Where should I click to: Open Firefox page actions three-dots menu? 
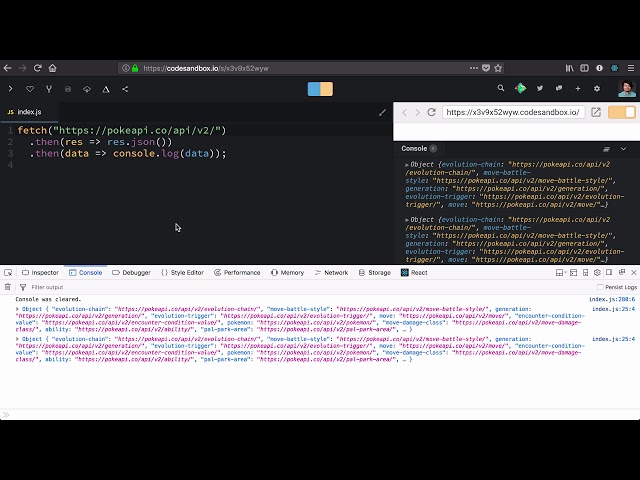click(473, 68)
